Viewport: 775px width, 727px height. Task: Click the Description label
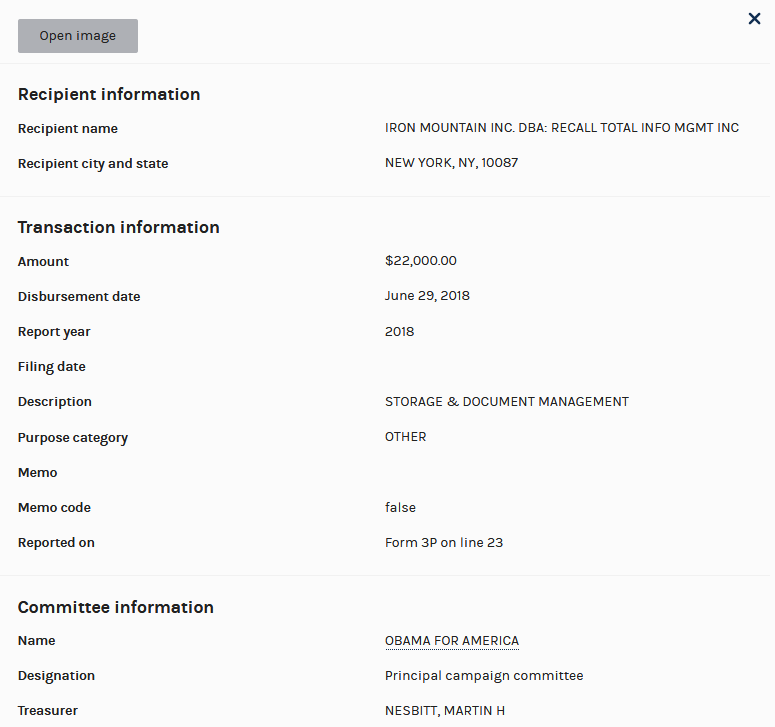click(55, 402)
